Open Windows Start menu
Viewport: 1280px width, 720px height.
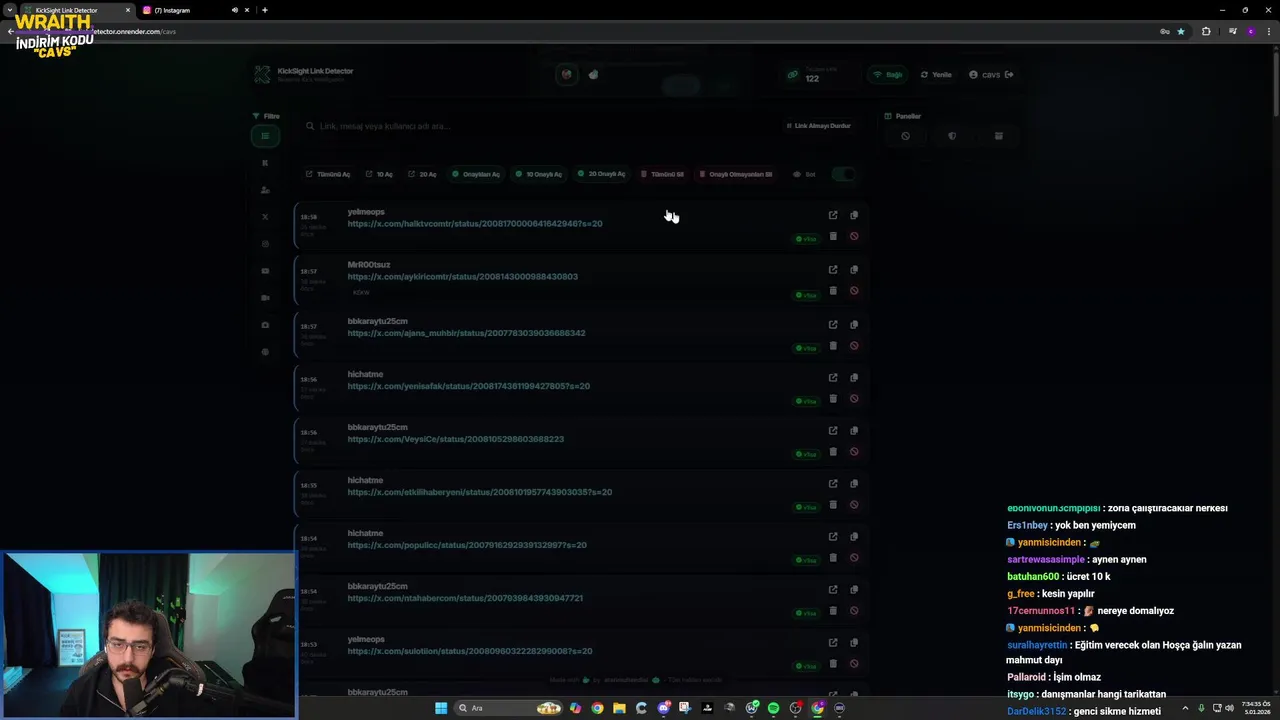point(441,708)
